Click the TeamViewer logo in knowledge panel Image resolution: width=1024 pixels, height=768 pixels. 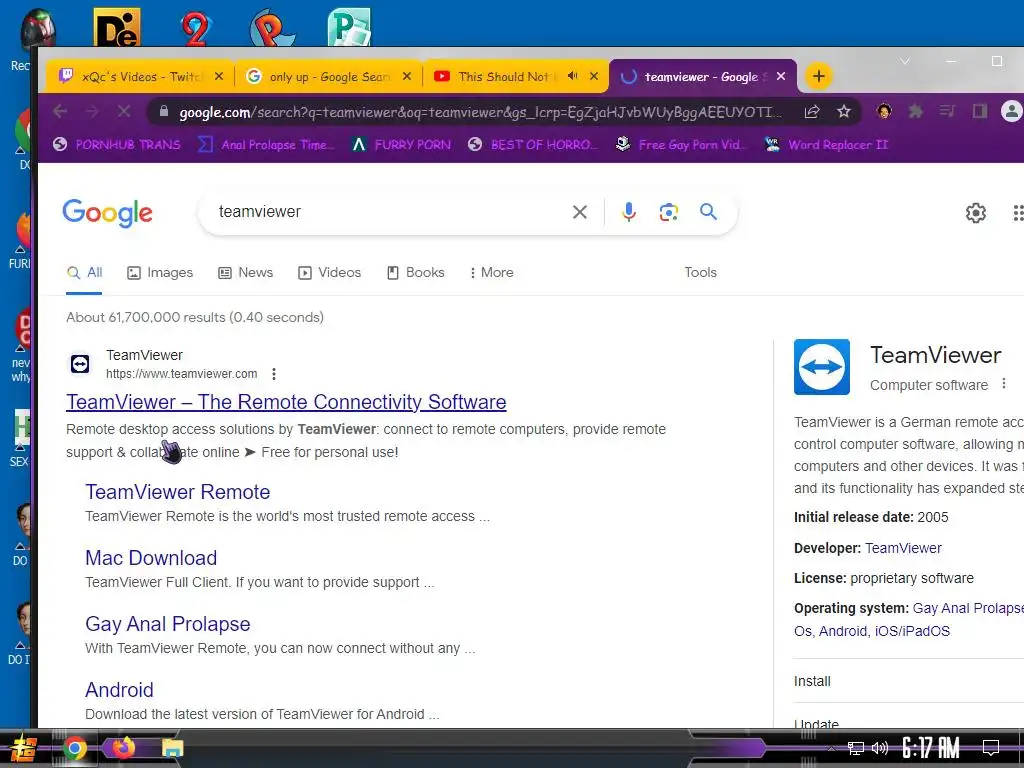click(822, 366)
